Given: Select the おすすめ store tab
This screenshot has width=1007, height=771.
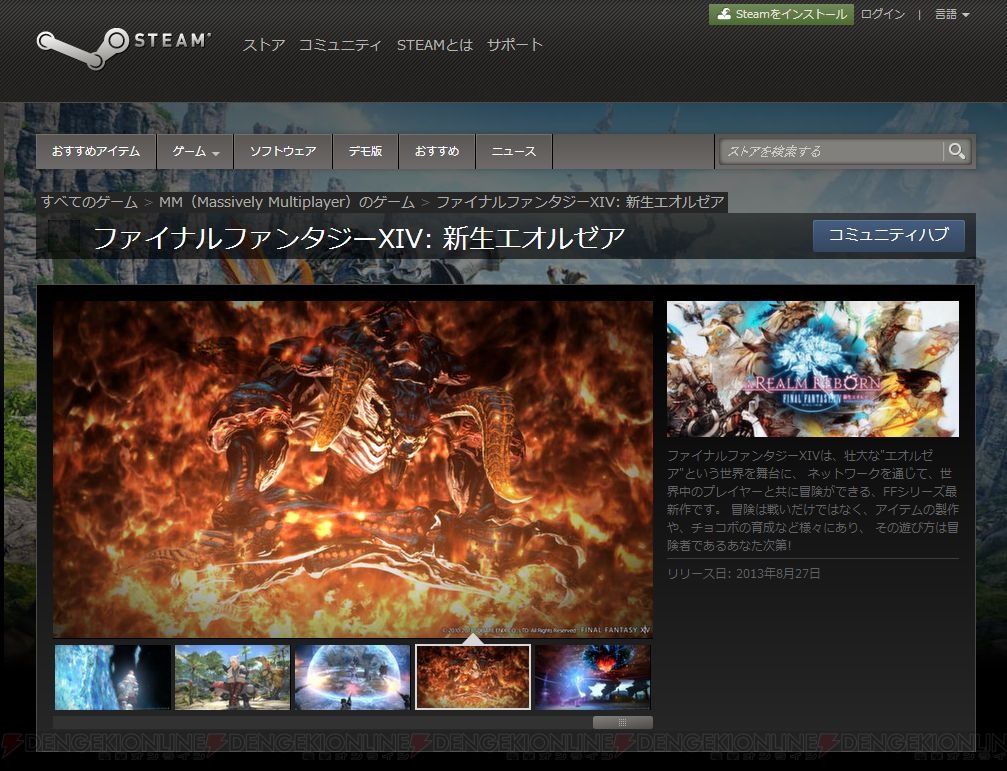Looking at the screenshot, I should (437, 152).
